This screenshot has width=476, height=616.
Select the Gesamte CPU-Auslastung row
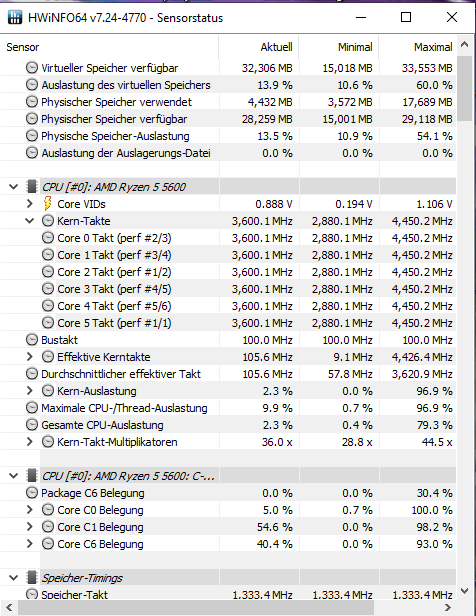coord(228,425)
